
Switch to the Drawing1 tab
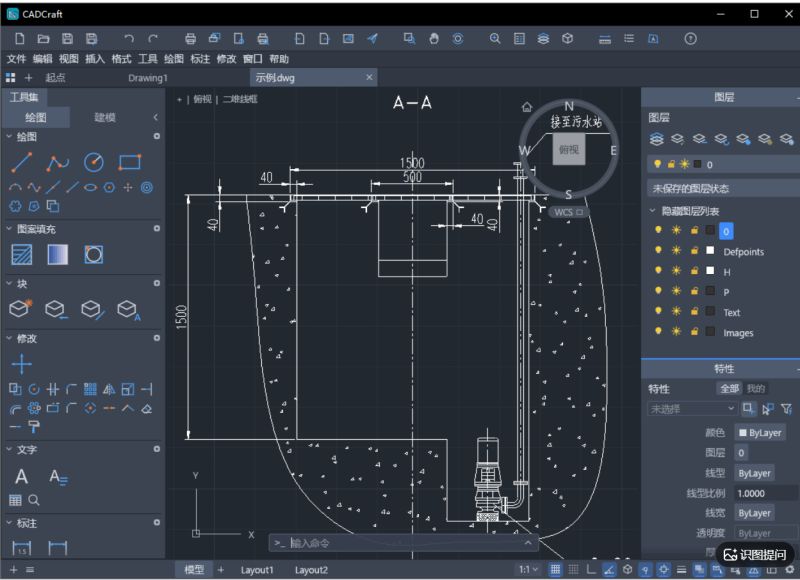tap(148, 78)
